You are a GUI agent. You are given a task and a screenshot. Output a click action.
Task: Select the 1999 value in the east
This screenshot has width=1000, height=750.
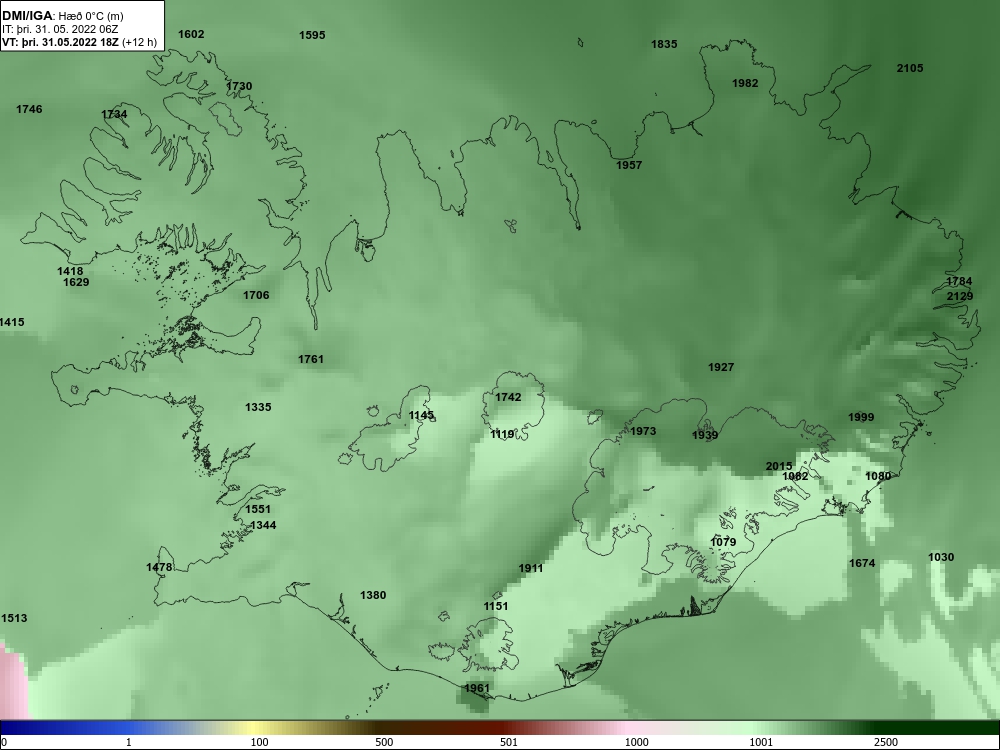pyautogui.click(x=861, y=417)
